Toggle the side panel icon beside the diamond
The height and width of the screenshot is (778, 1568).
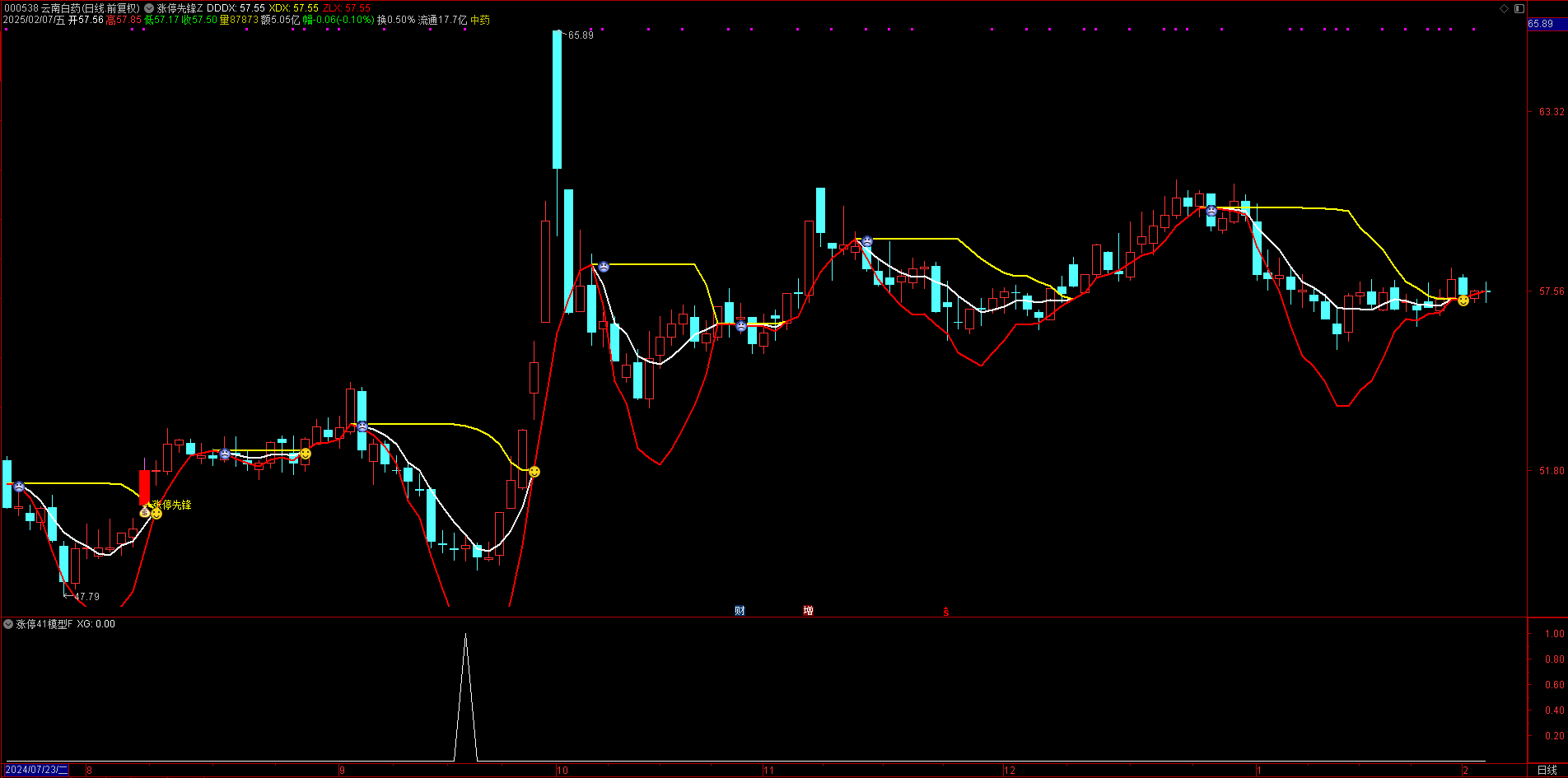click(x=1519, y=8)
